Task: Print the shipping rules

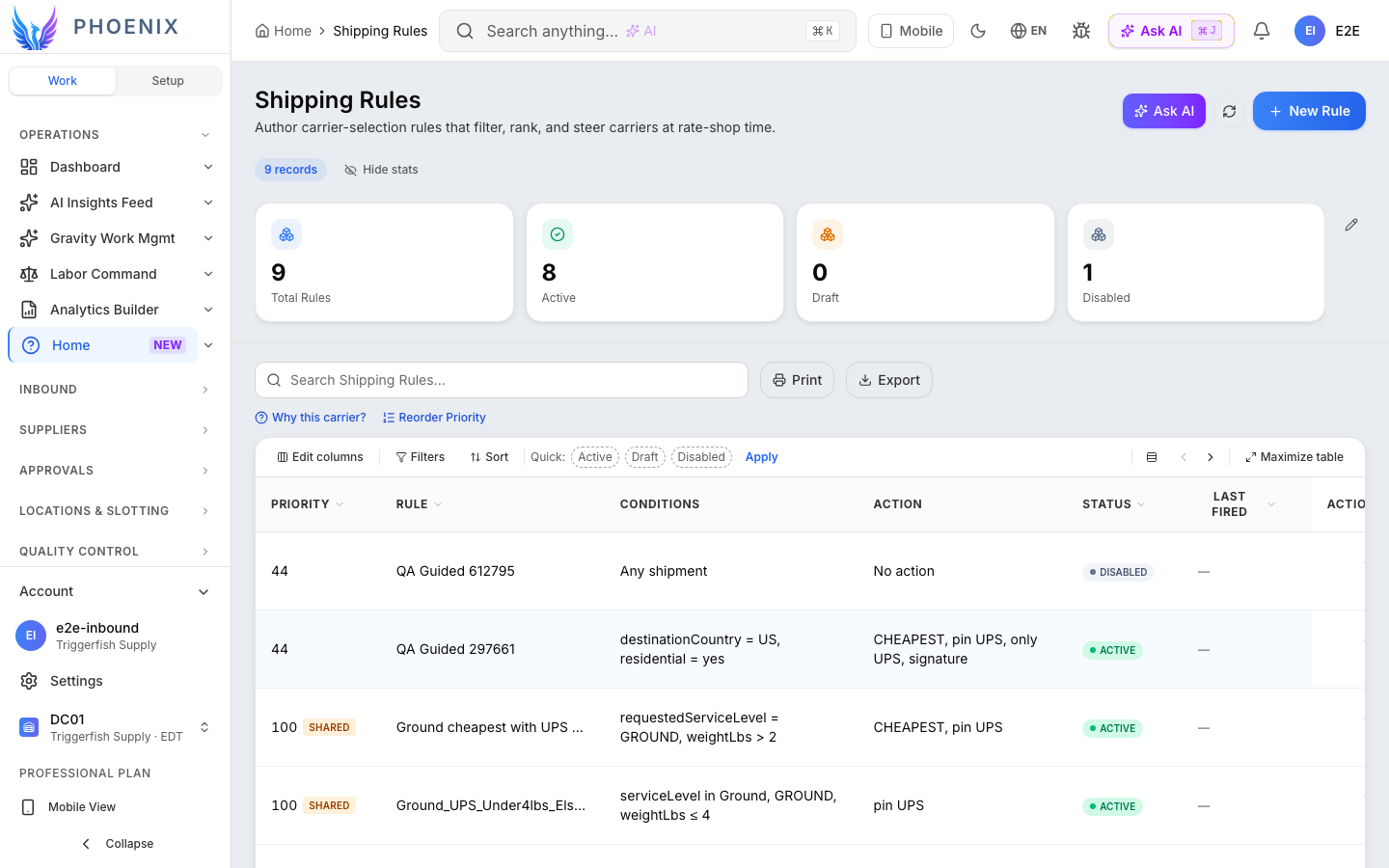Action: 797,380
